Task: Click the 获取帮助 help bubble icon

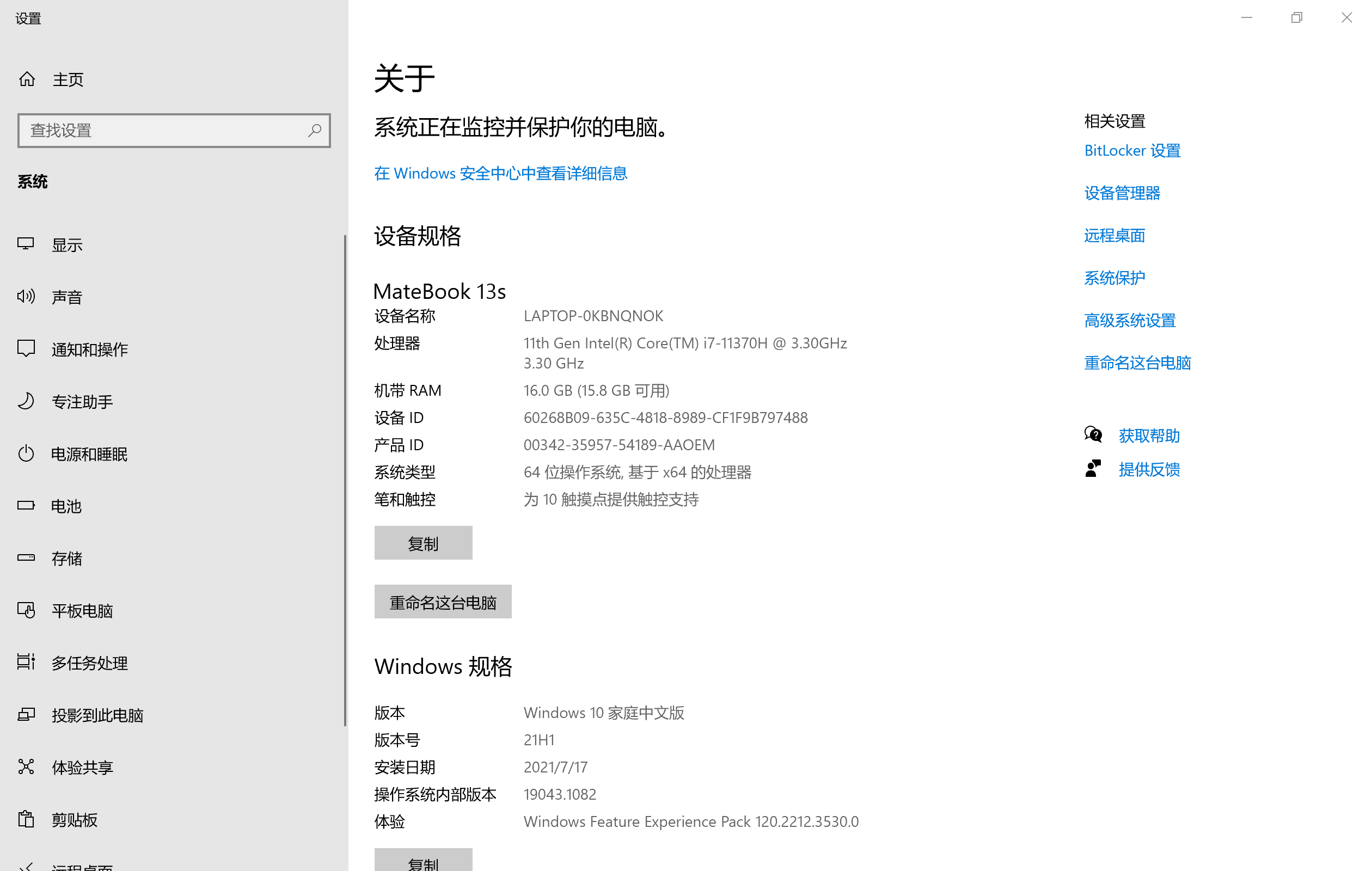Action: coord(1093,435)
